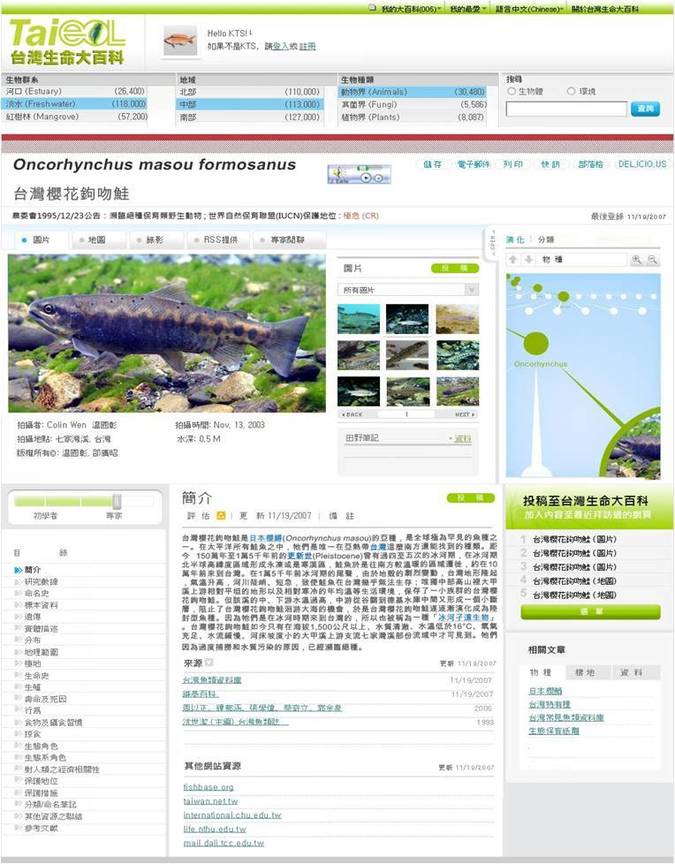This screenshot has width=675, height=864.
Task: Open the taiwan.net.tw link
Action: (210, 801)
